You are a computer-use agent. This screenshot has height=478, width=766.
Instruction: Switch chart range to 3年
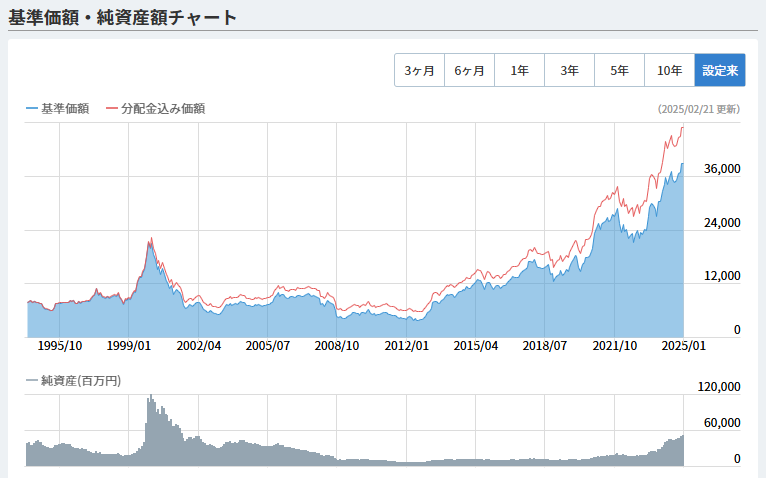tap(570, 70)
